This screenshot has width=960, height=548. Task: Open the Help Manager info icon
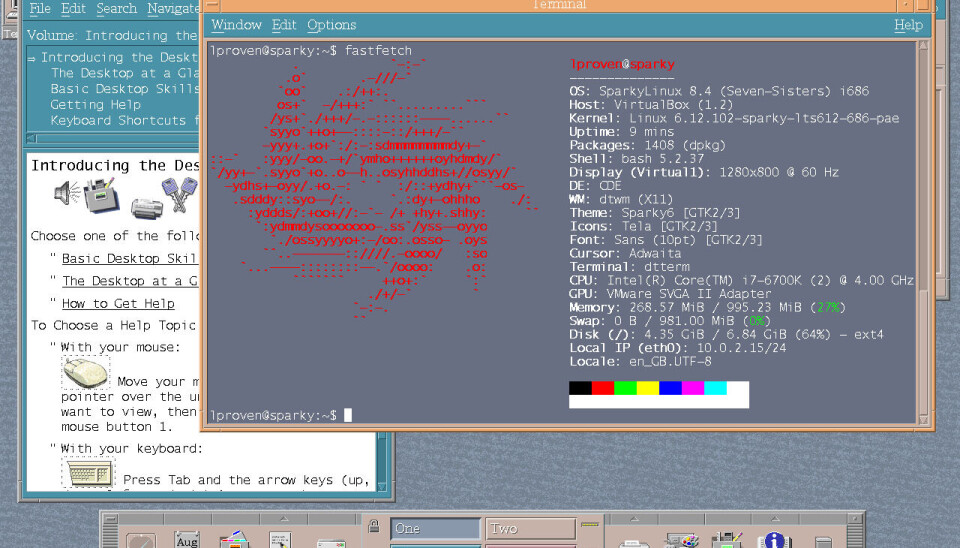(x=774, y=539)
